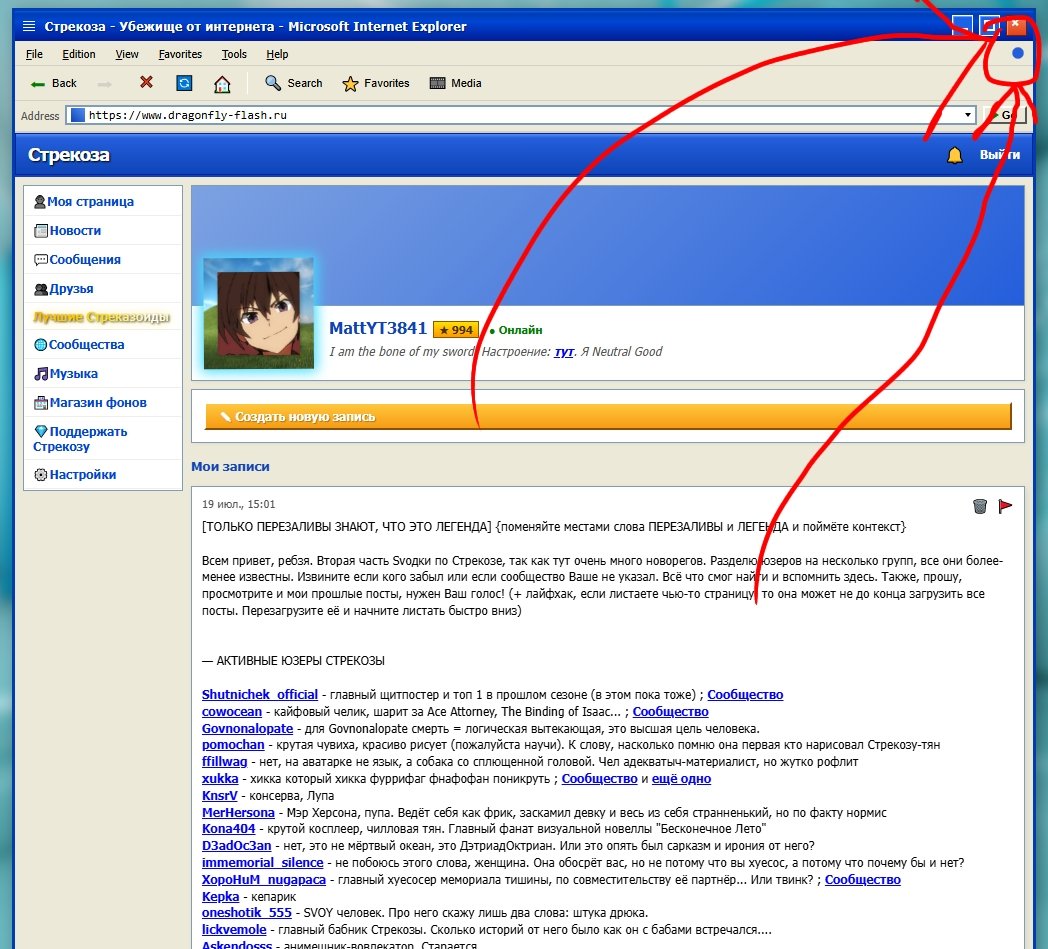Open the Home page house icon
Image resolution: width=1048 pixels, height=949 pixels.
pyautogui.click(x=222, y=84)
